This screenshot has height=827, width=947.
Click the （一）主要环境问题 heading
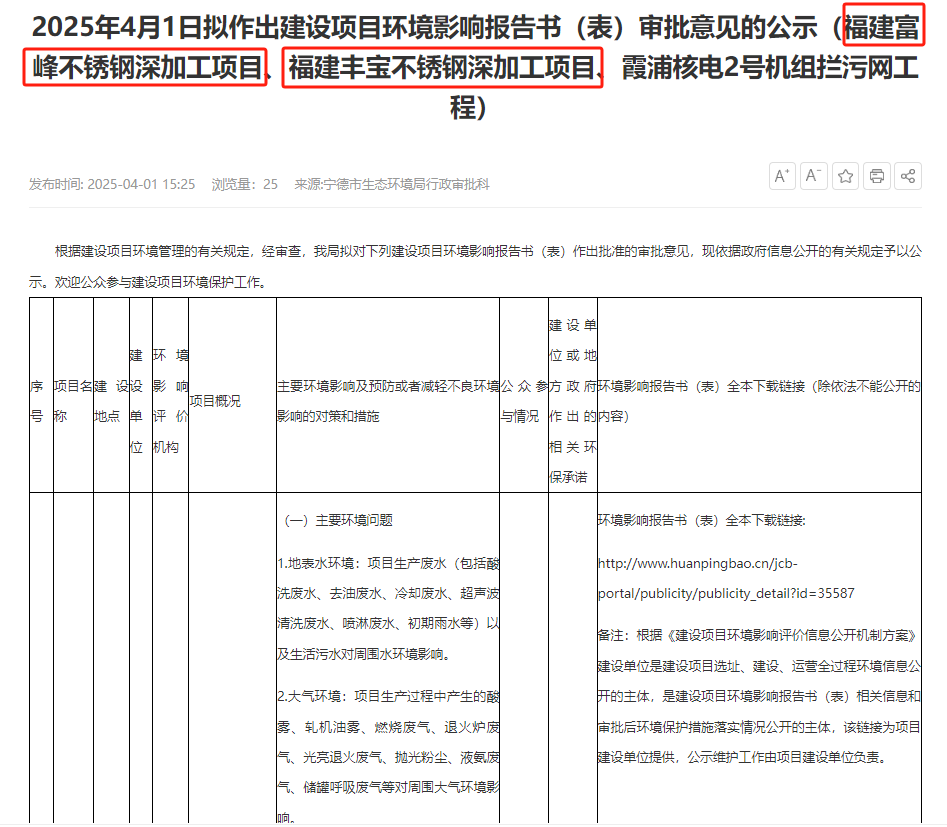click(338, 521)
